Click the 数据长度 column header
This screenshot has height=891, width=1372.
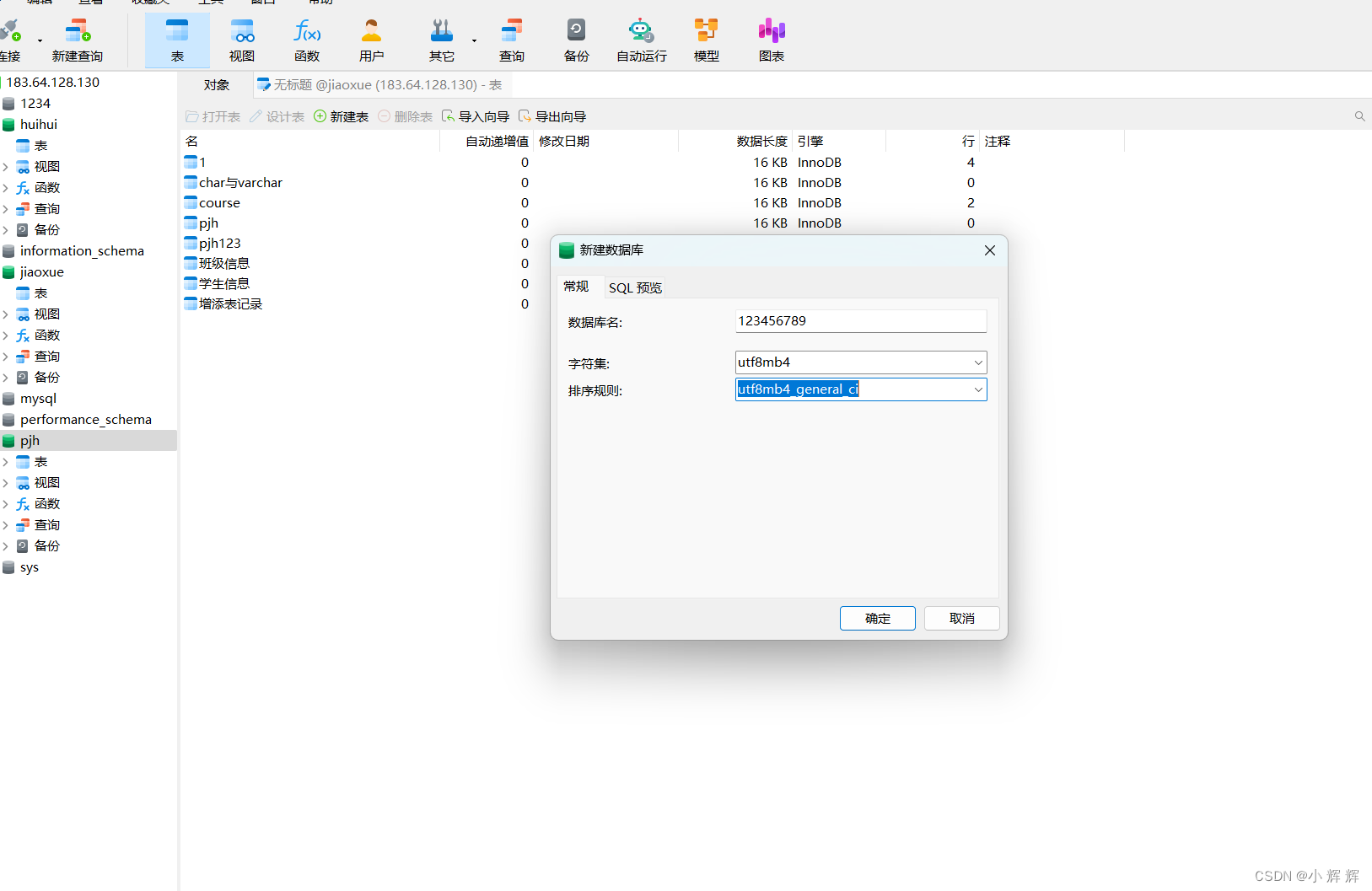click(x=735, y=142)
